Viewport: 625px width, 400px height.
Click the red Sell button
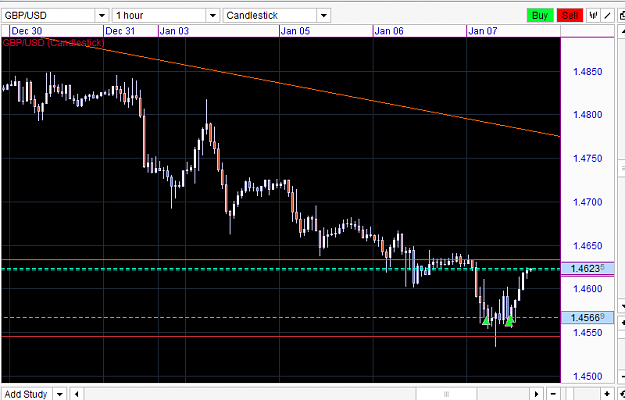[570, 16]
